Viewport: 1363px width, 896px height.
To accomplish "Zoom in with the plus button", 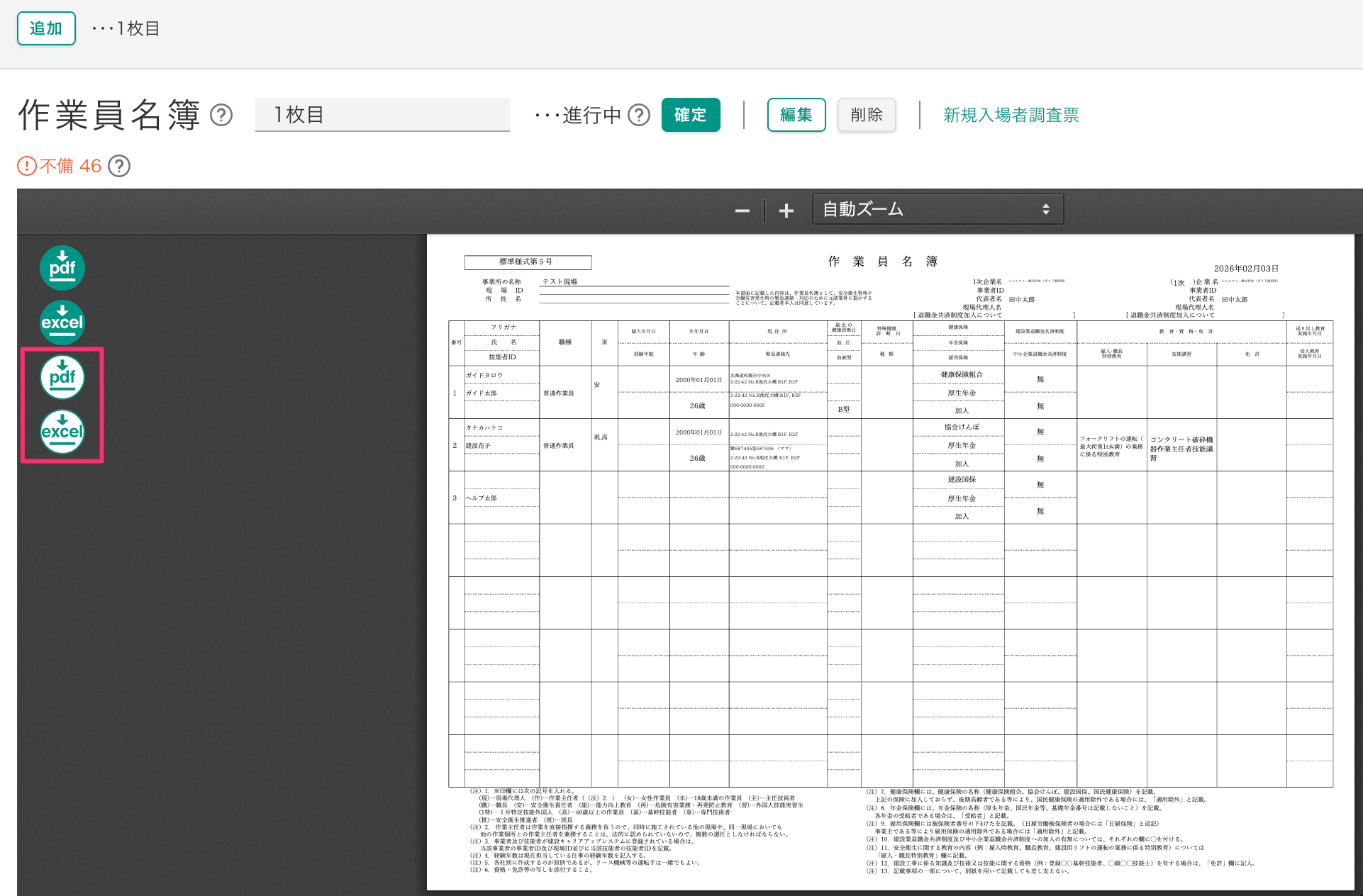I will click(786, 211).
